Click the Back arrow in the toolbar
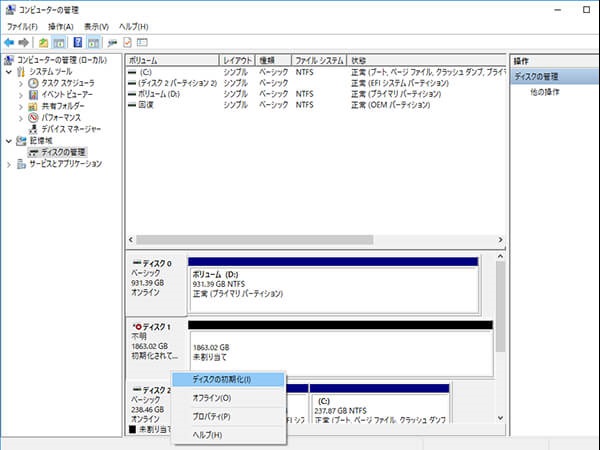This screenshot has height=450, width=600. (9, 43)
